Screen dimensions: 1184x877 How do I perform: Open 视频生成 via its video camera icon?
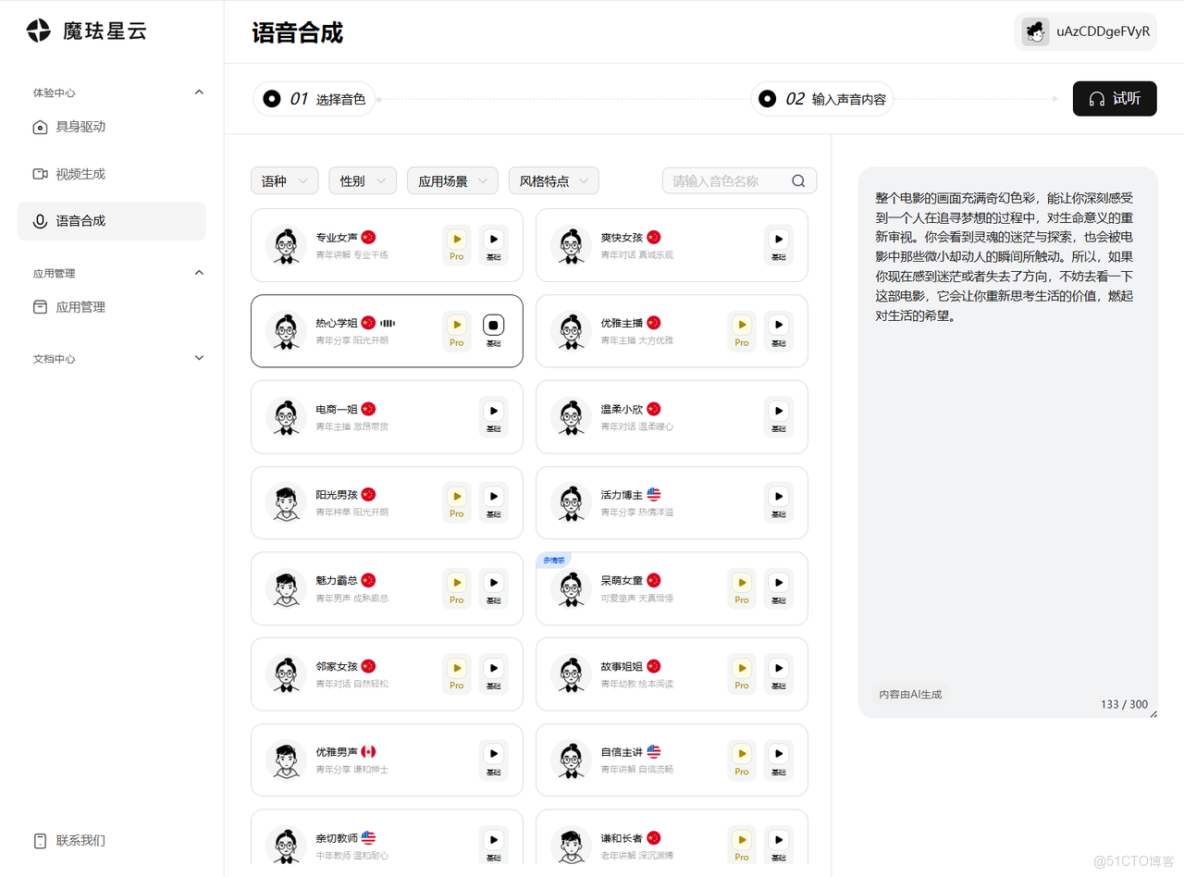click(38, 173)
